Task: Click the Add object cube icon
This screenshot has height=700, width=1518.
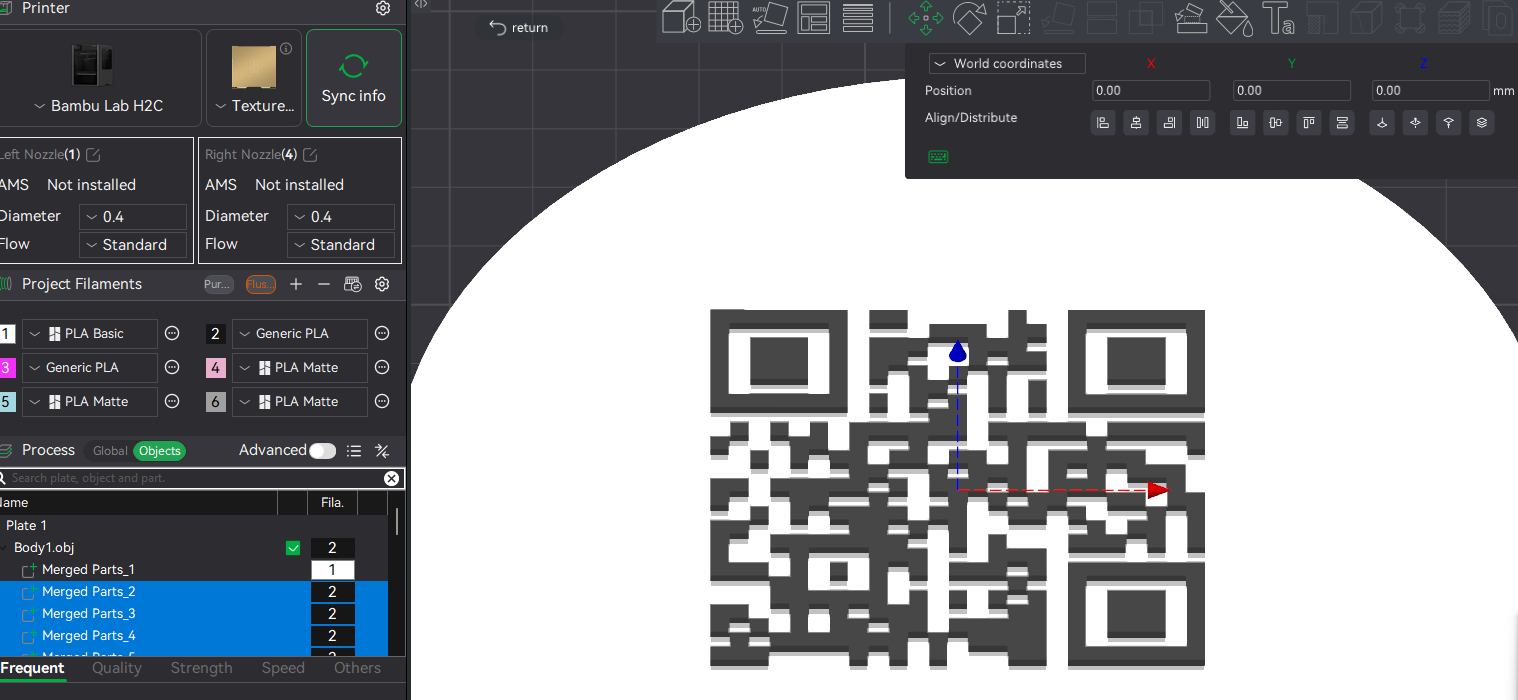Action: click(x=681, y=17)
